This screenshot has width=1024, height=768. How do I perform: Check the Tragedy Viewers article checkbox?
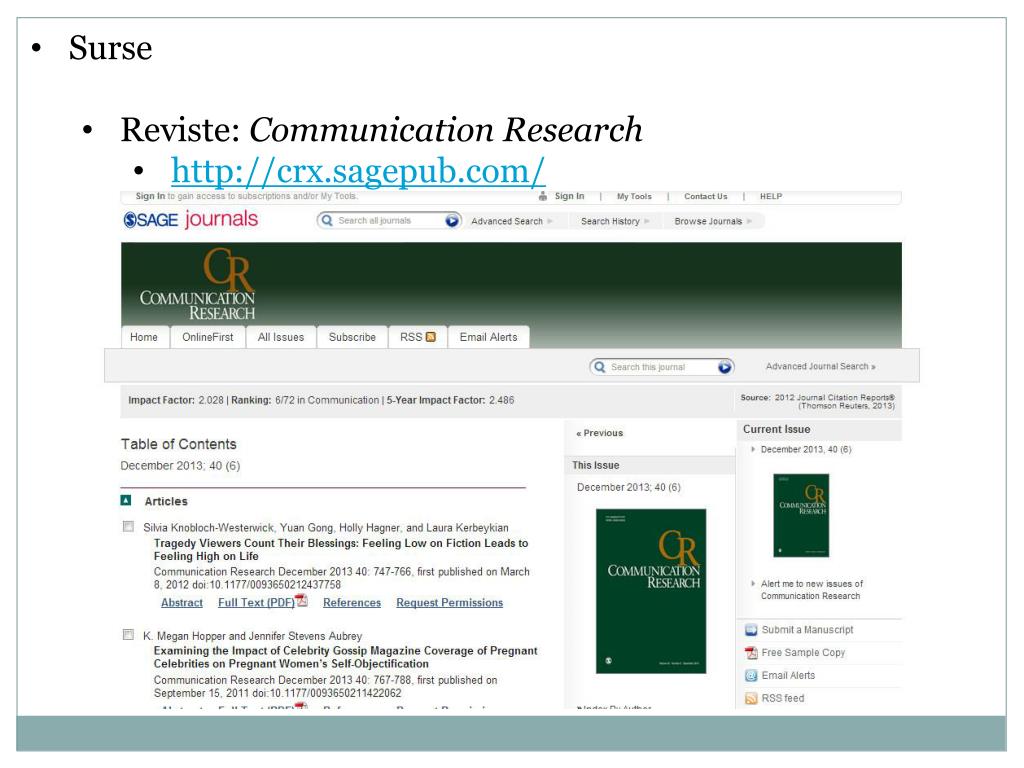point(127,526)
